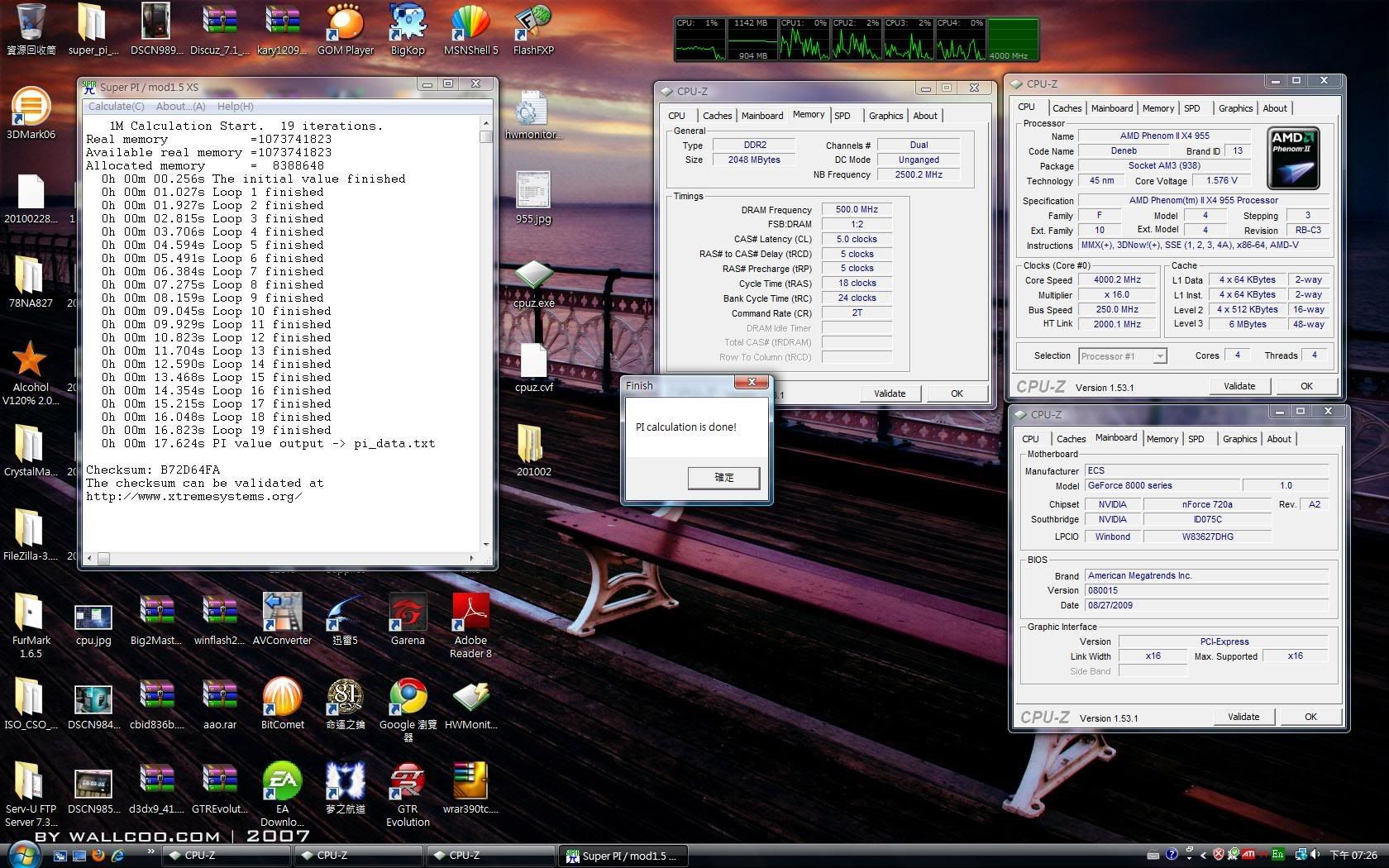
Task: Open Help(H) menu in Super PI
Action: pos(235,106)
